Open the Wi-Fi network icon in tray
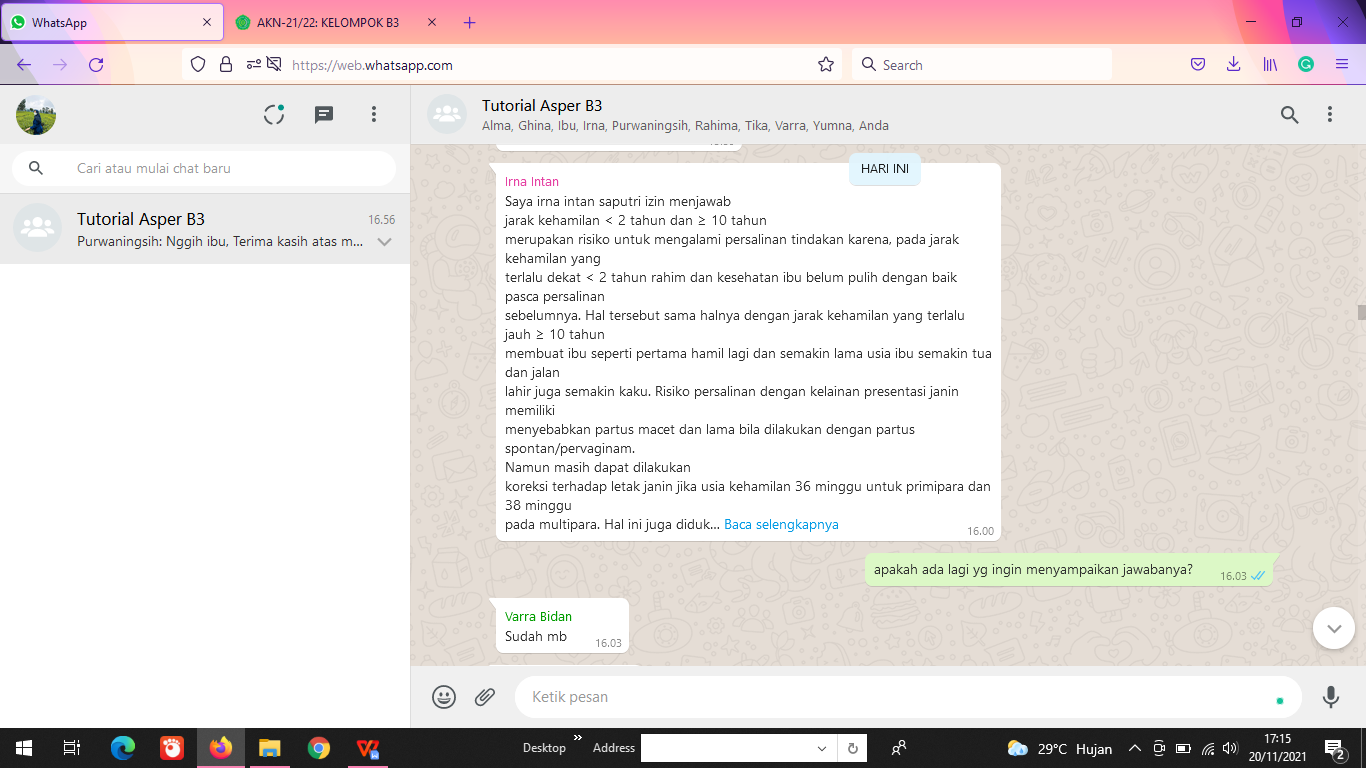1366x768 pixels. pyautogui.click(x=1208, y=748)
